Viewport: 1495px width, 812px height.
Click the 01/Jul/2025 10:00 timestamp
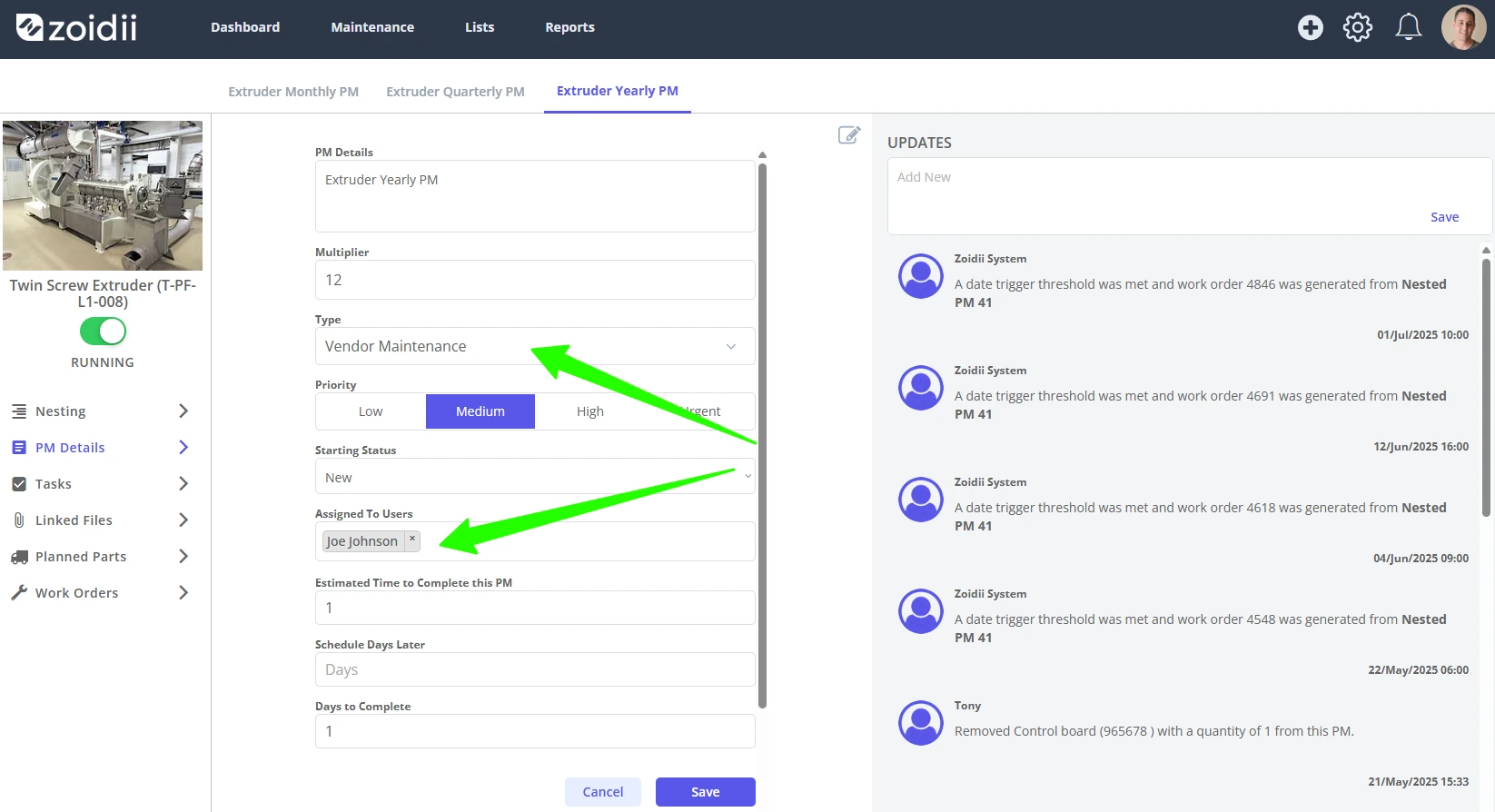1422,335
